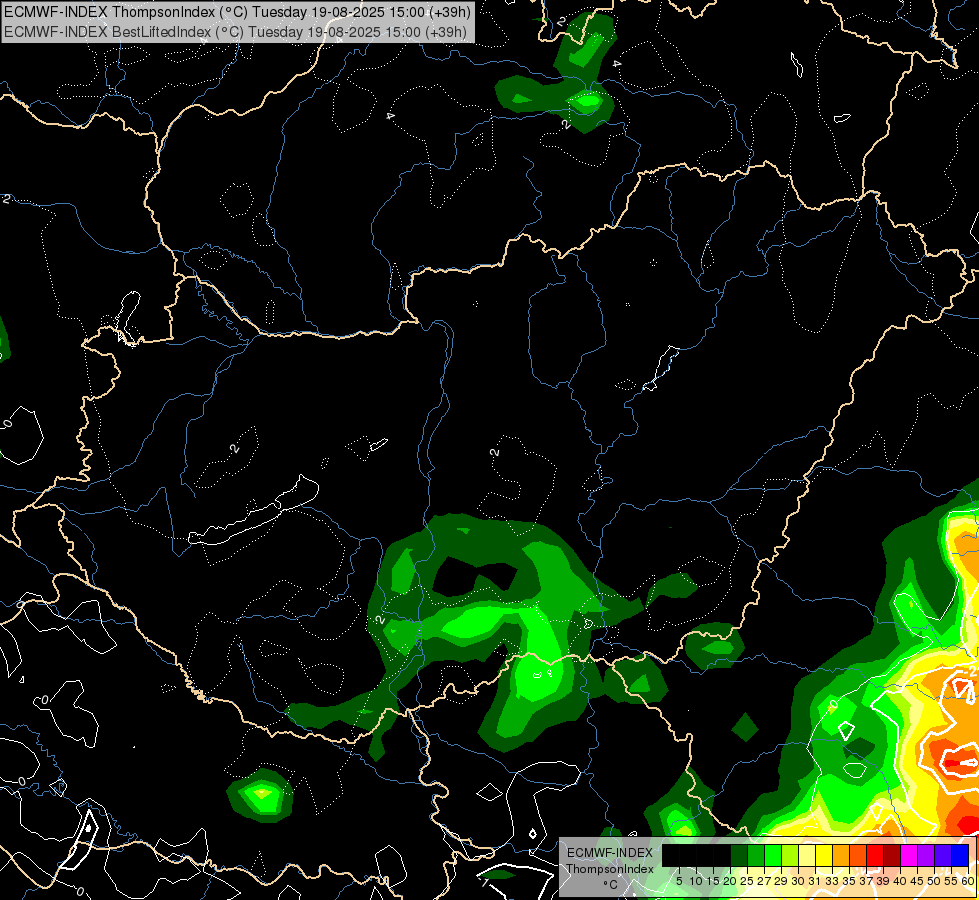
Task: Click the legend tick value '29'
Action: [781, 881]
